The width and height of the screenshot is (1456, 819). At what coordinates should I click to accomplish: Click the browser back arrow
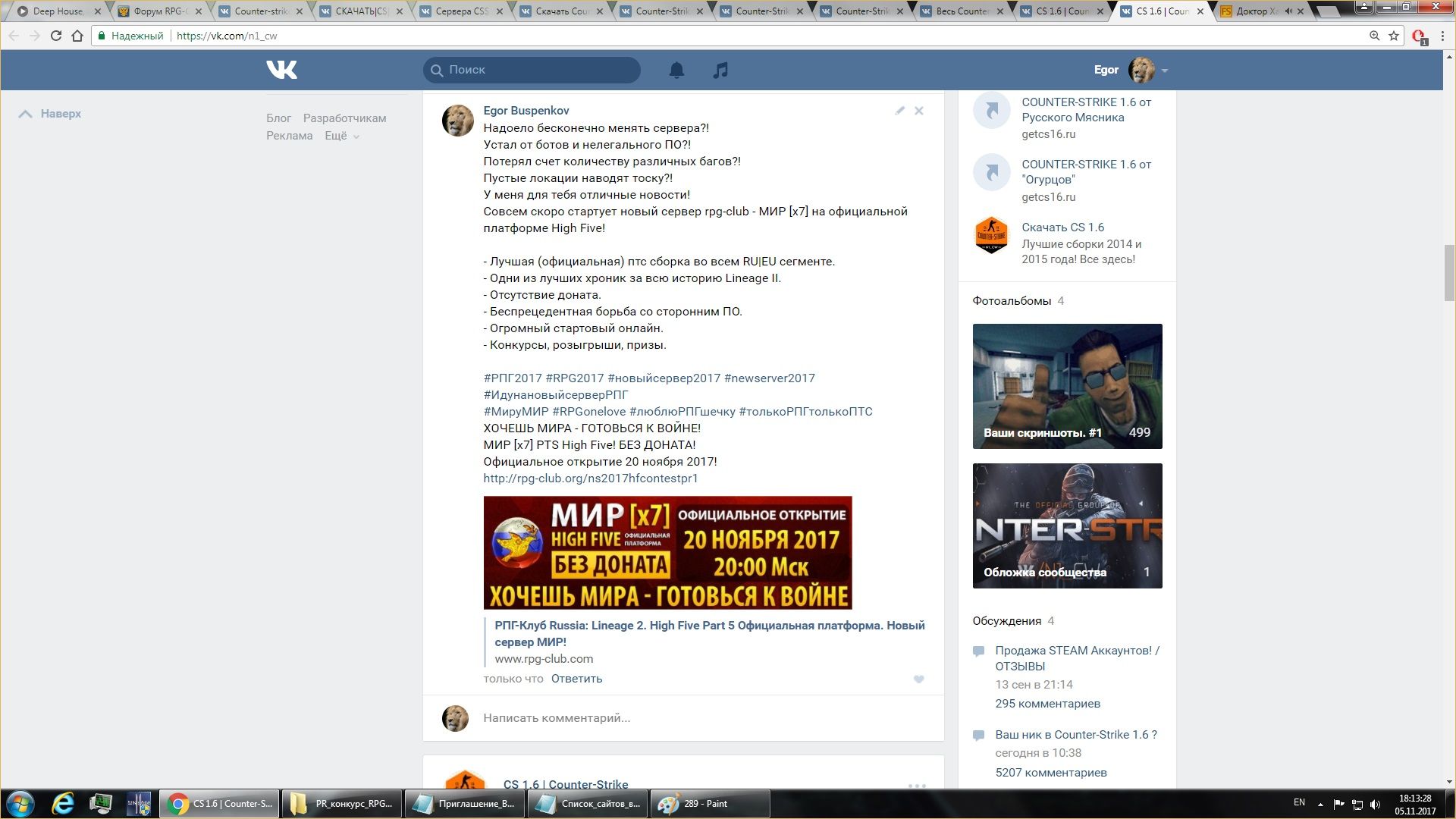click(x=14, y=36)
